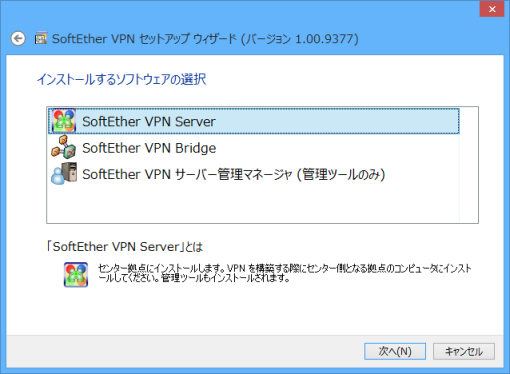Click 次へ(N) to proceed

[395, 351]
